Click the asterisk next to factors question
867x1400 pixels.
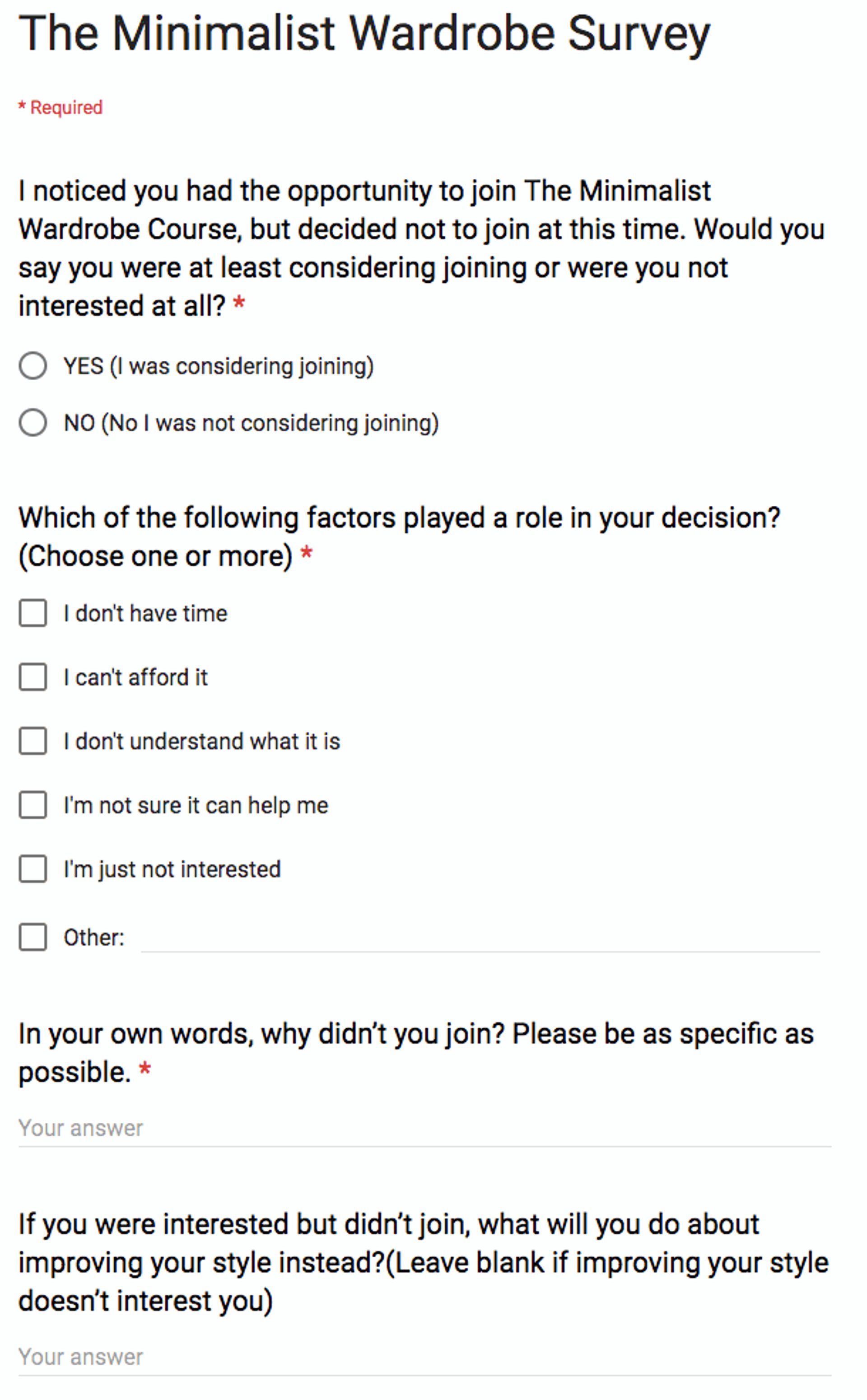[306, 555]
